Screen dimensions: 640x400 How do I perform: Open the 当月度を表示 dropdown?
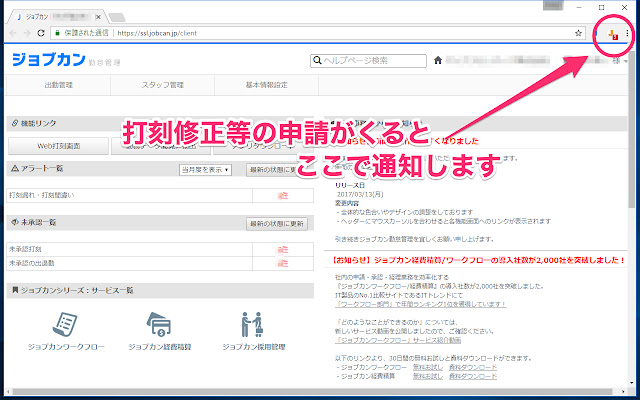coord(205,170)
